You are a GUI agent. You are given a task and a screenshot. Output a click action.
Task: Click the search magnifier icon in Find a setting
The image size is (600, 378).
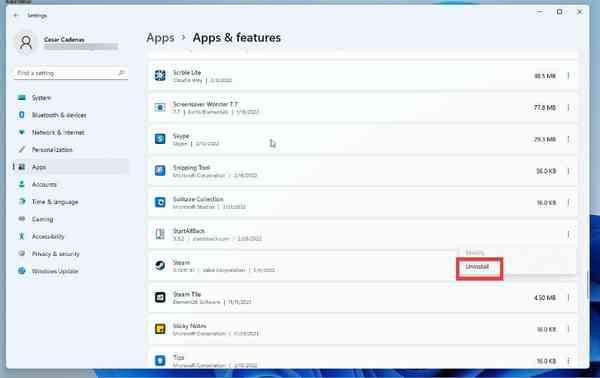(121, 73)
